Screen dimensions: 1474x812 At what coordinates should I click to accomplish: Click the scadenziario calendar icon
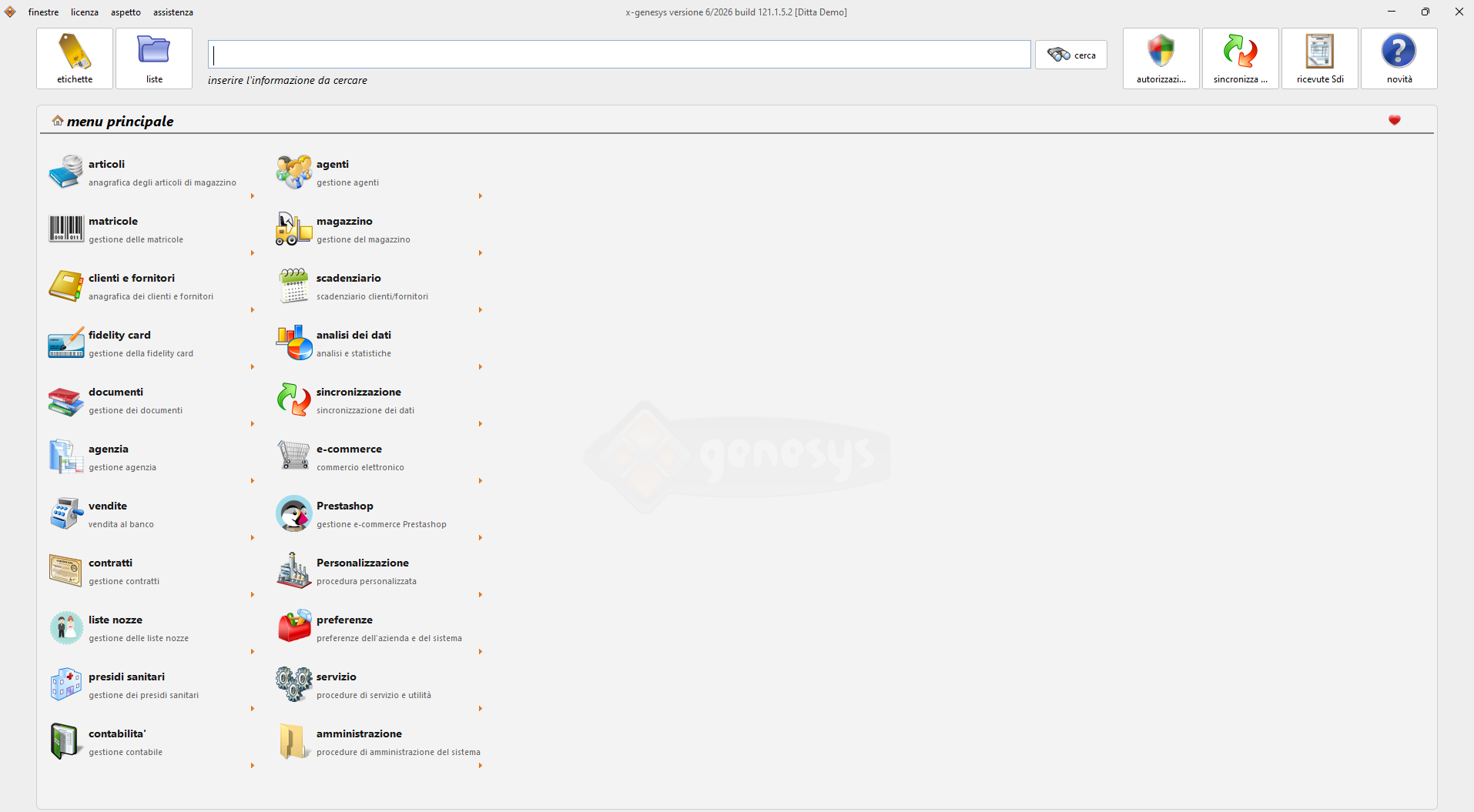[294, 286]
